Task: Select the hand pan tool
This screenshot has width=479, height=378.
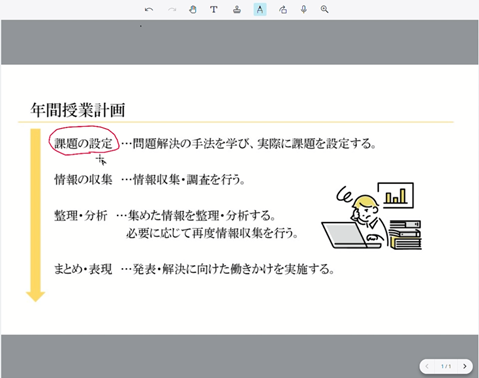Action: click(193, 10)
